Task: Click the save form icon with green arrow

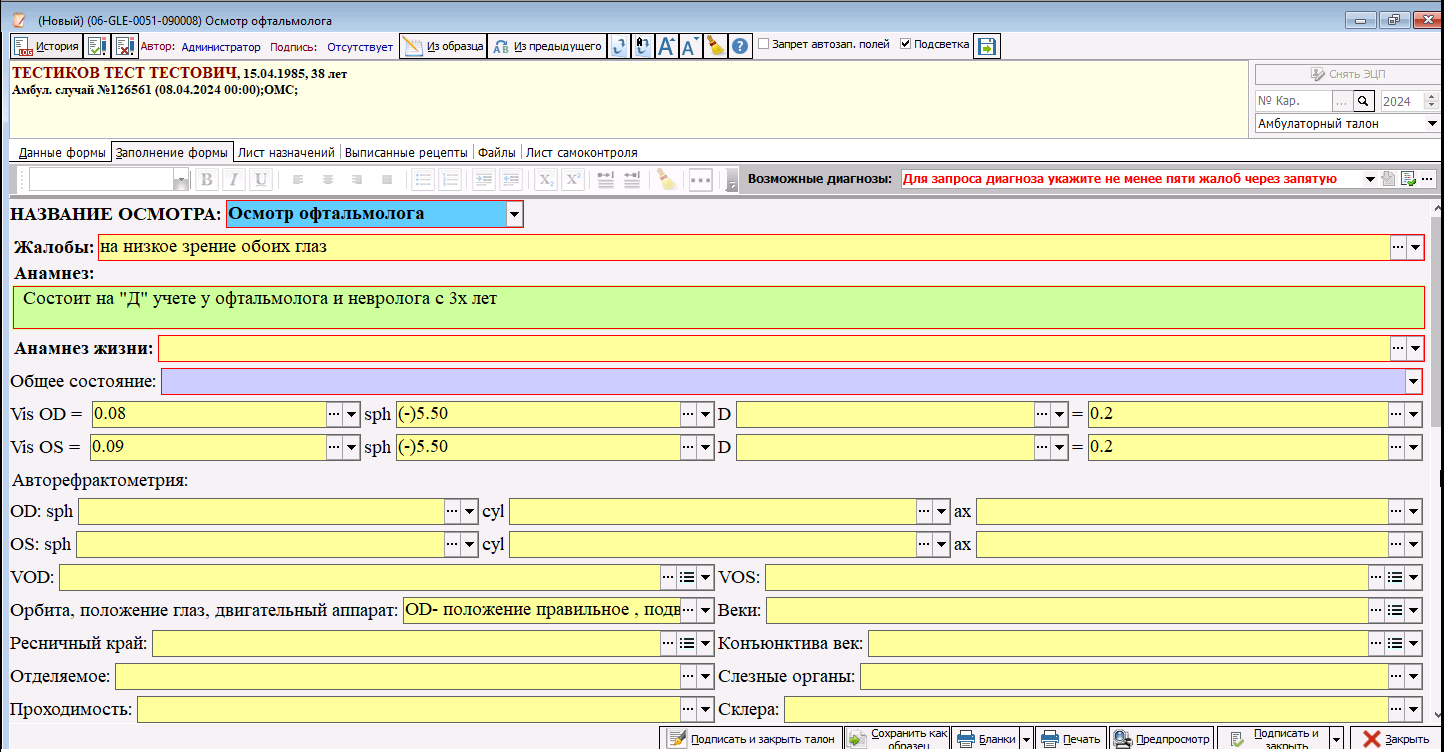Action: pos(987,46)
